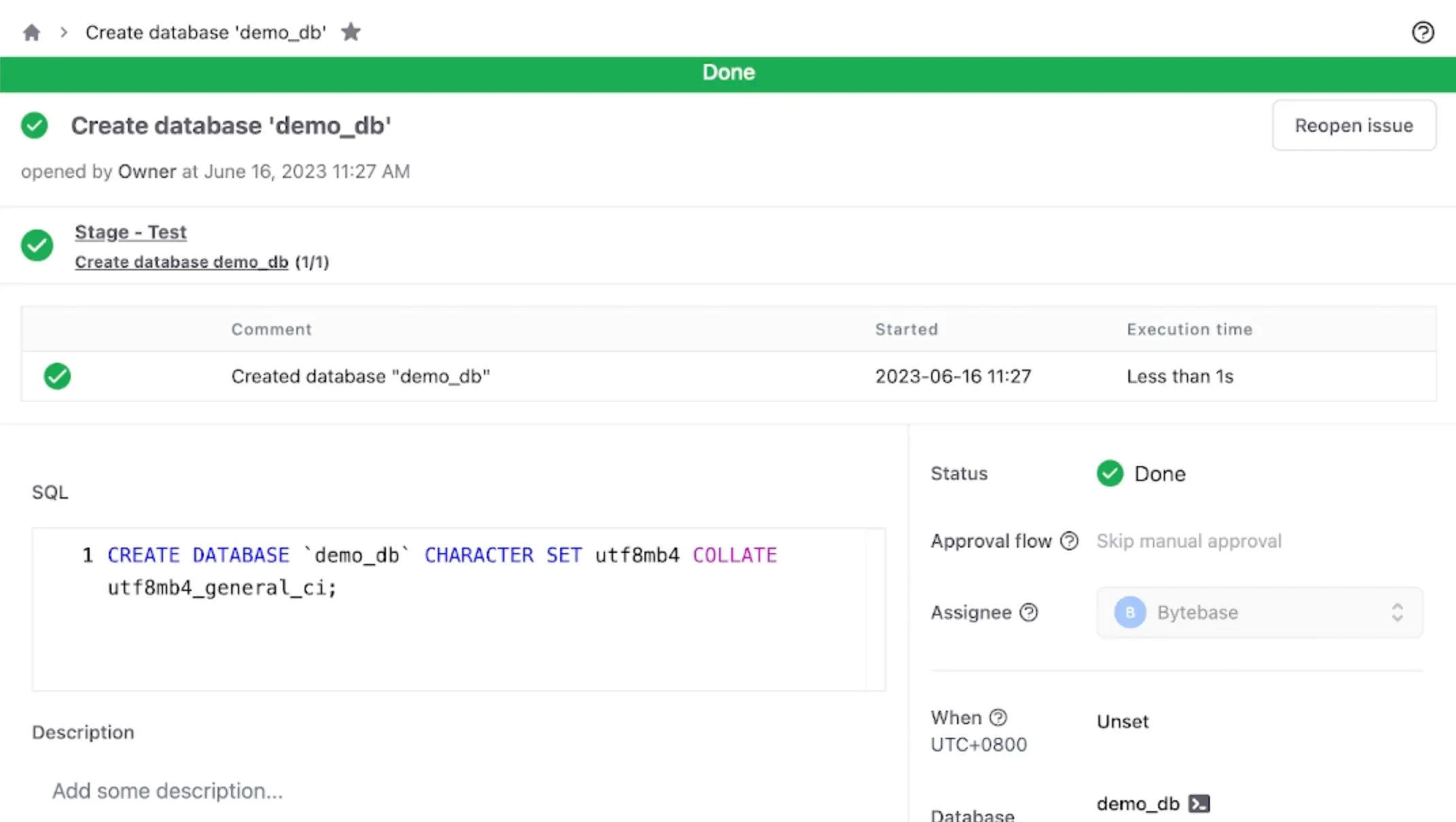Click the Stage - Test status check icon
Screen dimensions: 1456x822
(x=37, y=245)
